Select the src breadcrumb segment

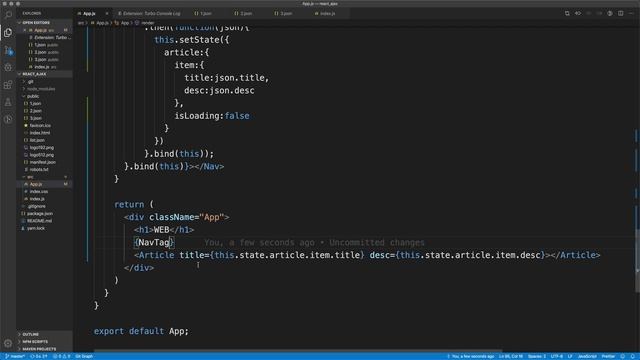click(x=81, y=23)
